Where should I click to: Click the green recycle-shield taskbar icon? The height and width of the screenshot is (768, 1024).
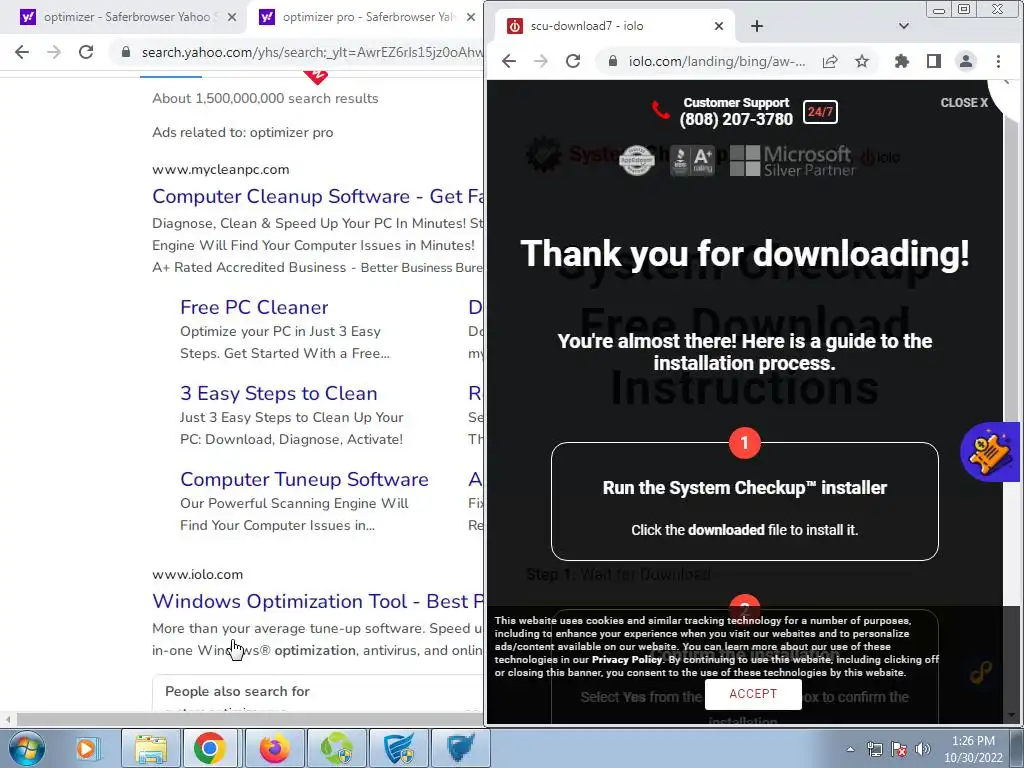pos(336,748)
